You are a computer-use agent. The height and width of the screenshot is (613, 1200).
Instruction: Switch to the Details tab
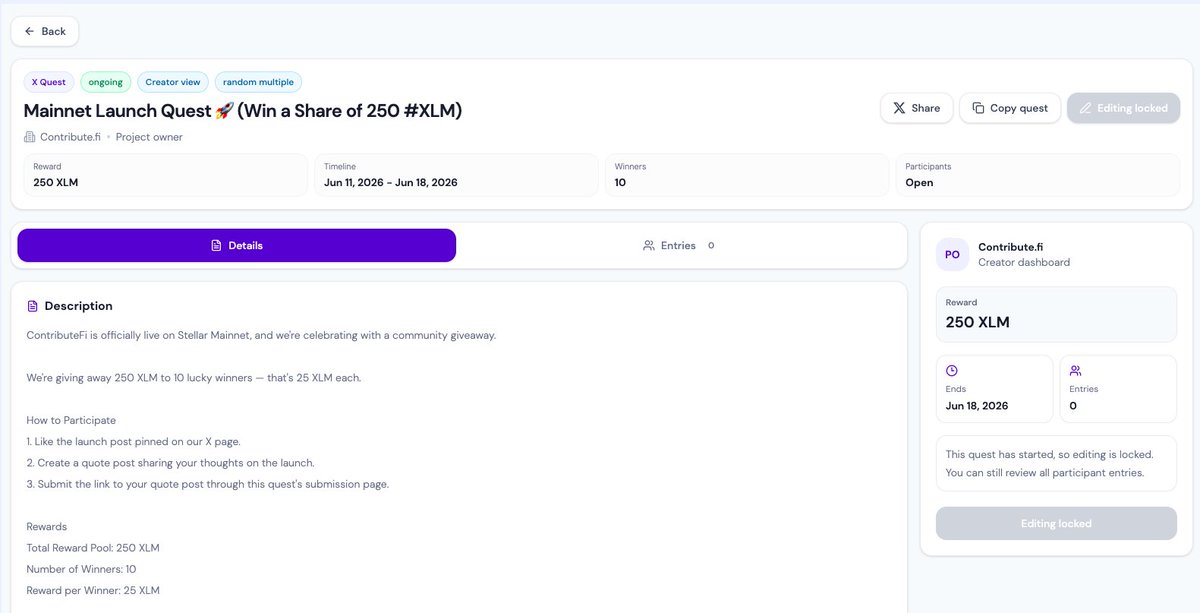(x=237, y=245)
